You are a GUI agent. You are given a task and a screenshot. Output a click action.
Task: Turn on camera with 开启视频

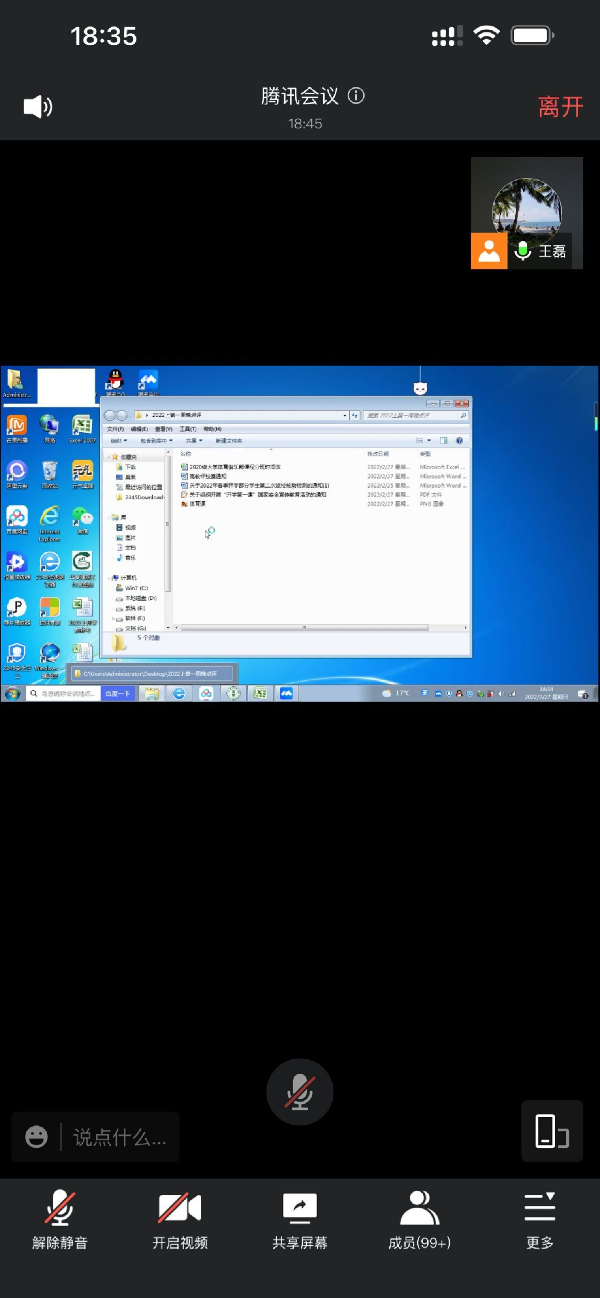click(180, 1220)
